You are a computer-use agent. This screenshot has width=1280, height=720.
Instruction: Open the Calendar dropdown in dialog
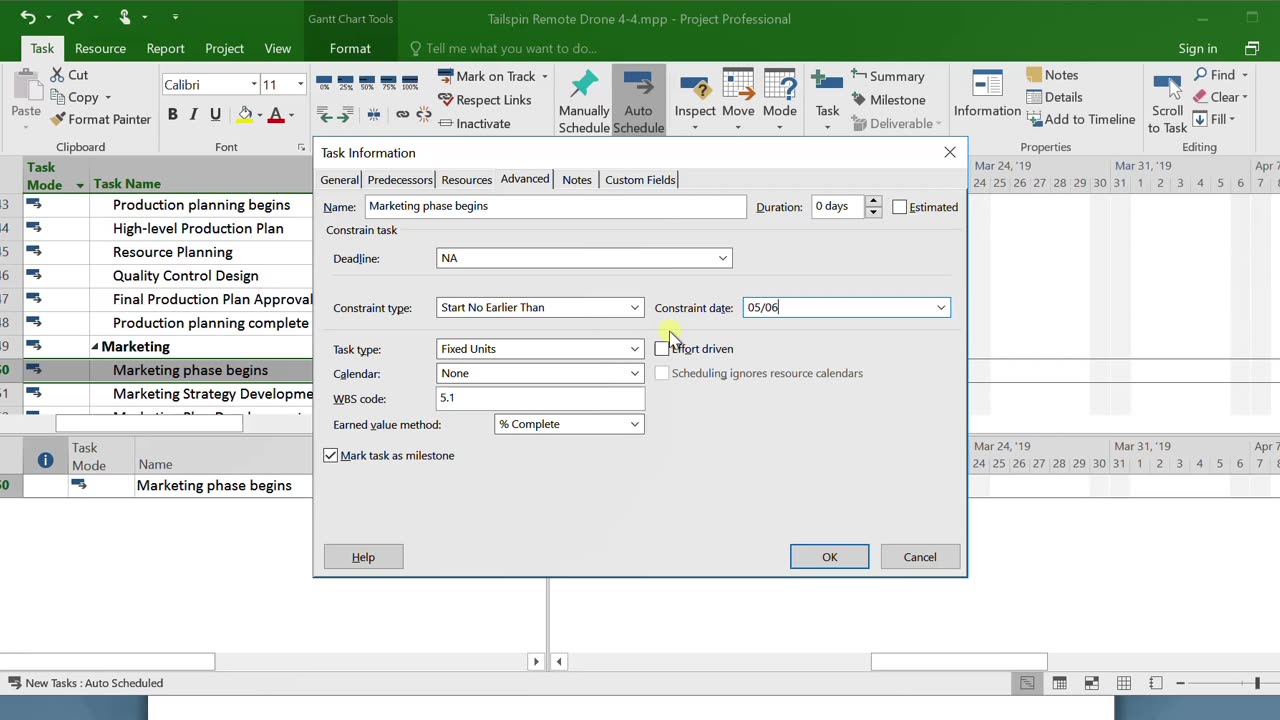click(x=634, y=374)
